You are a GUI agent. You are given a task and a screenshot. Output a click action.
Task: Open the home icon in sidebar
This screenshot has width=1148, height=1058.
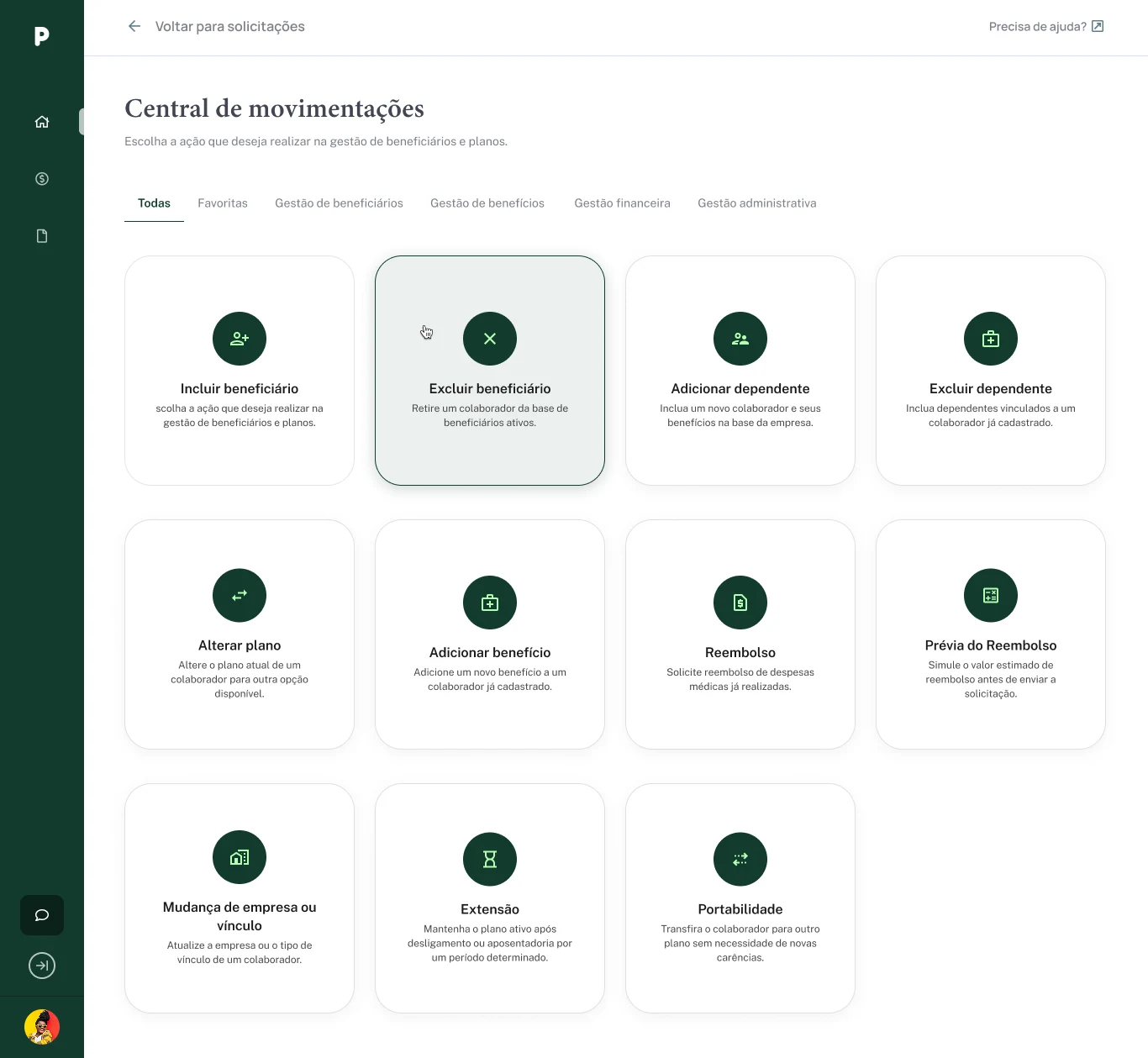click(x=42, y=122)
